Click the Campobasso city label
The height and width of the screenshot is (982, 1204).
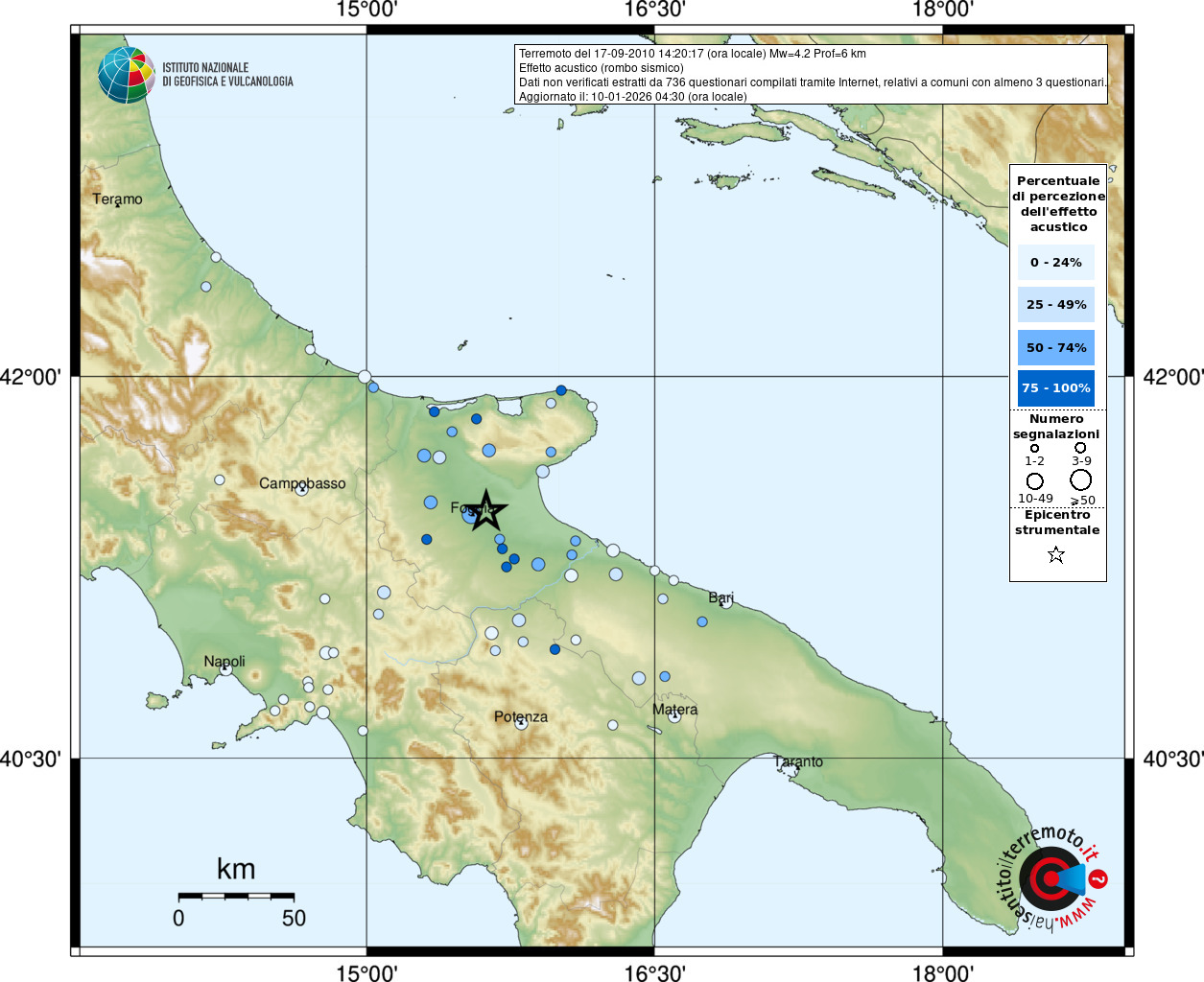pos(302,483)
